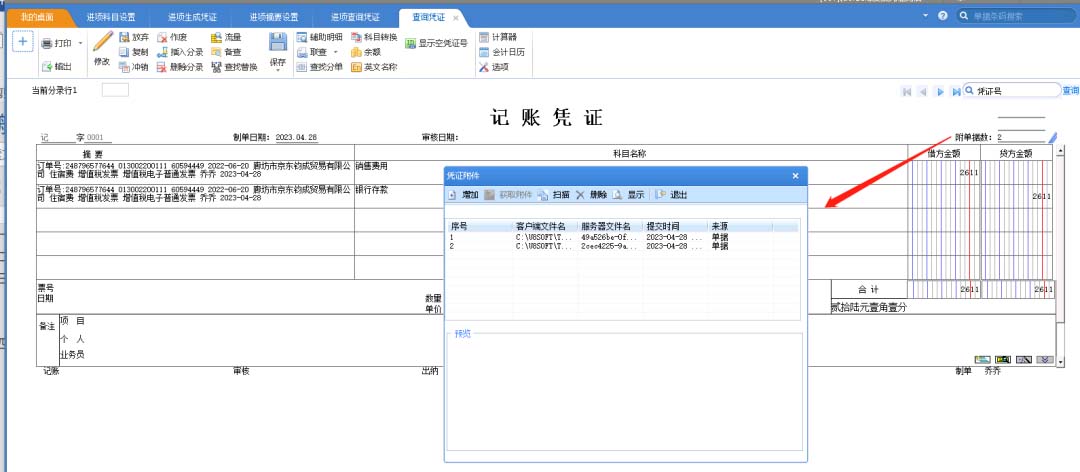Image resolution: width=1080 pixels, height=472 pixels.
Task: Click the 作废 void voucher button
Action: (x=172, y=37)
